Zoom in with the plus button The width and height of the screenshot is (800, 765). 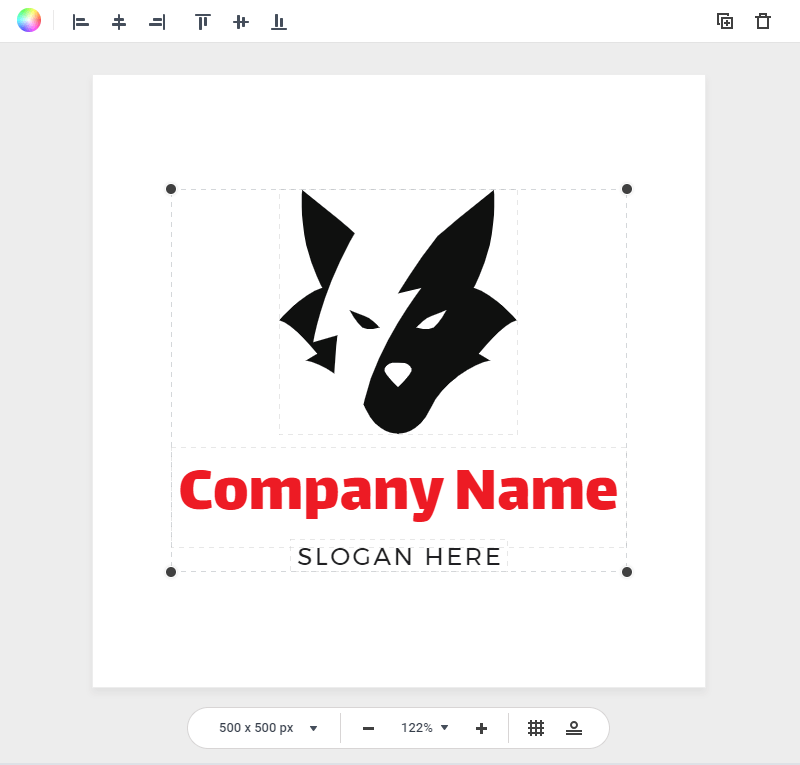481,728
